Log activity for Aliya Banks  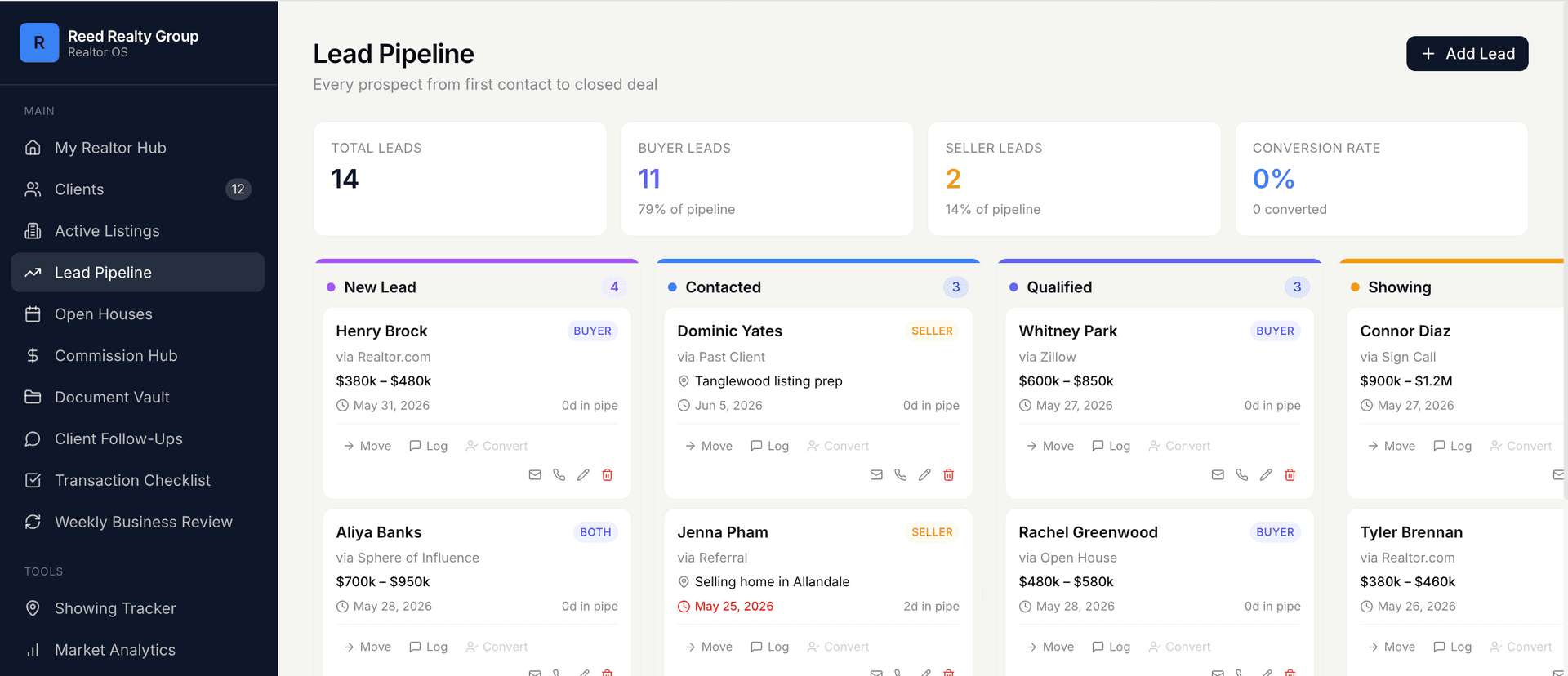tap(429, 647)
